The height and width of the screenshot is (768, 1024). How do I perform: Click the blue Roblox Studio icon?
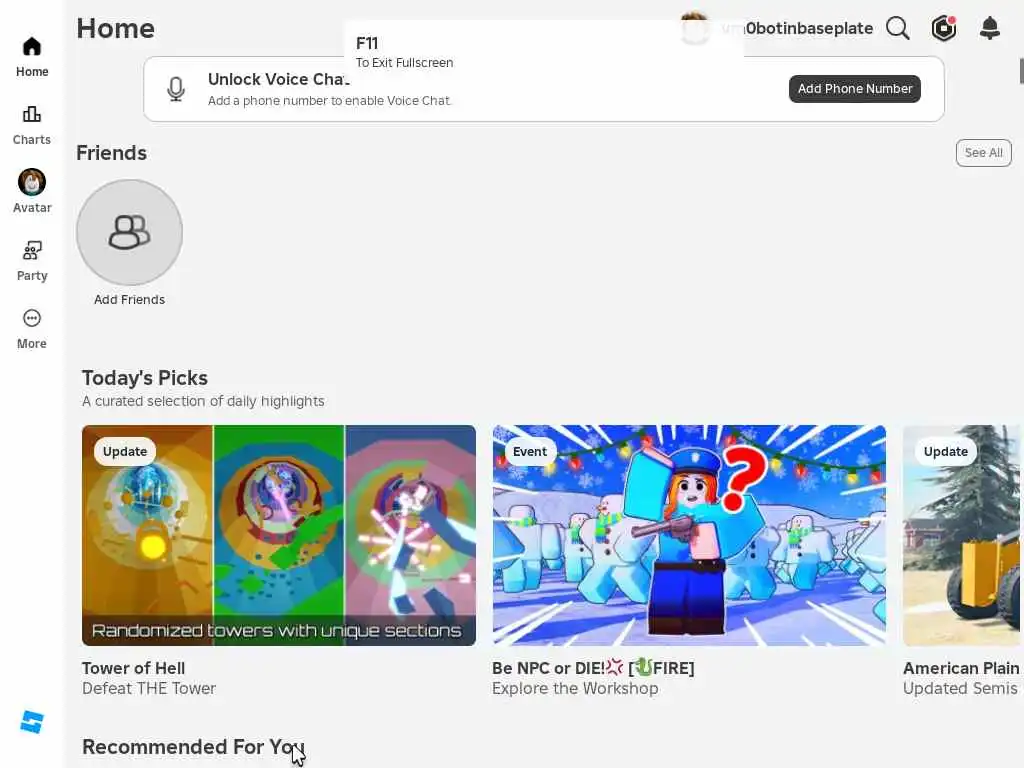32,722
